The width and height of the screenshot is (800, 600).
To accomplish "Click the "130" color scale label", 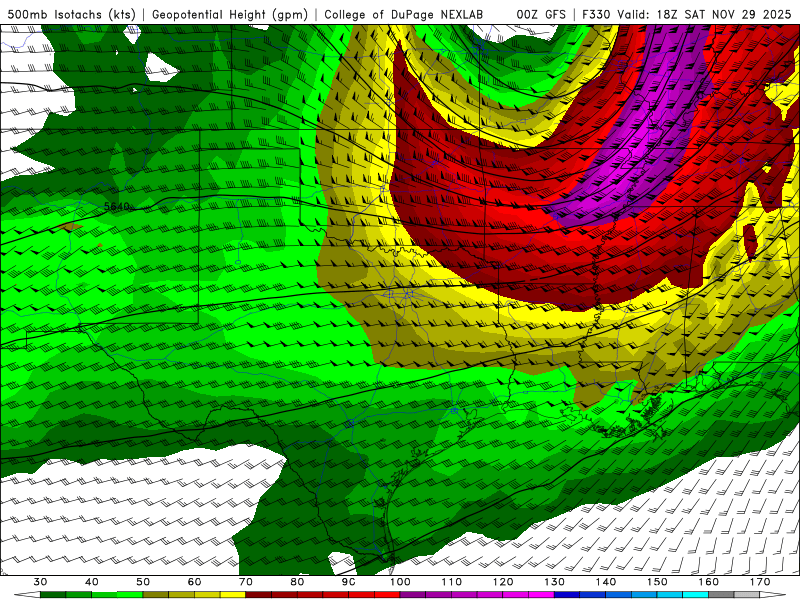I will pyautogui.click(x=555, y=582).
